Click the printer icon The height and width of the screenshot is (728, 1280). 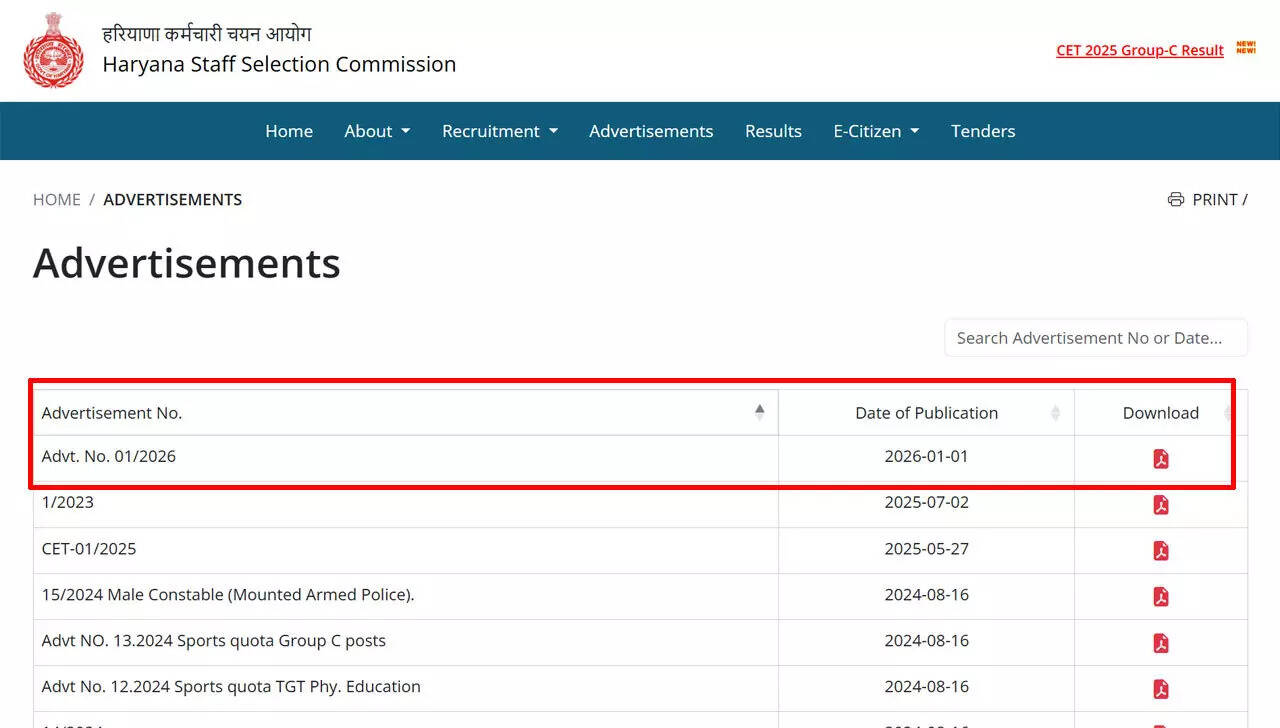click(1176, 200)
